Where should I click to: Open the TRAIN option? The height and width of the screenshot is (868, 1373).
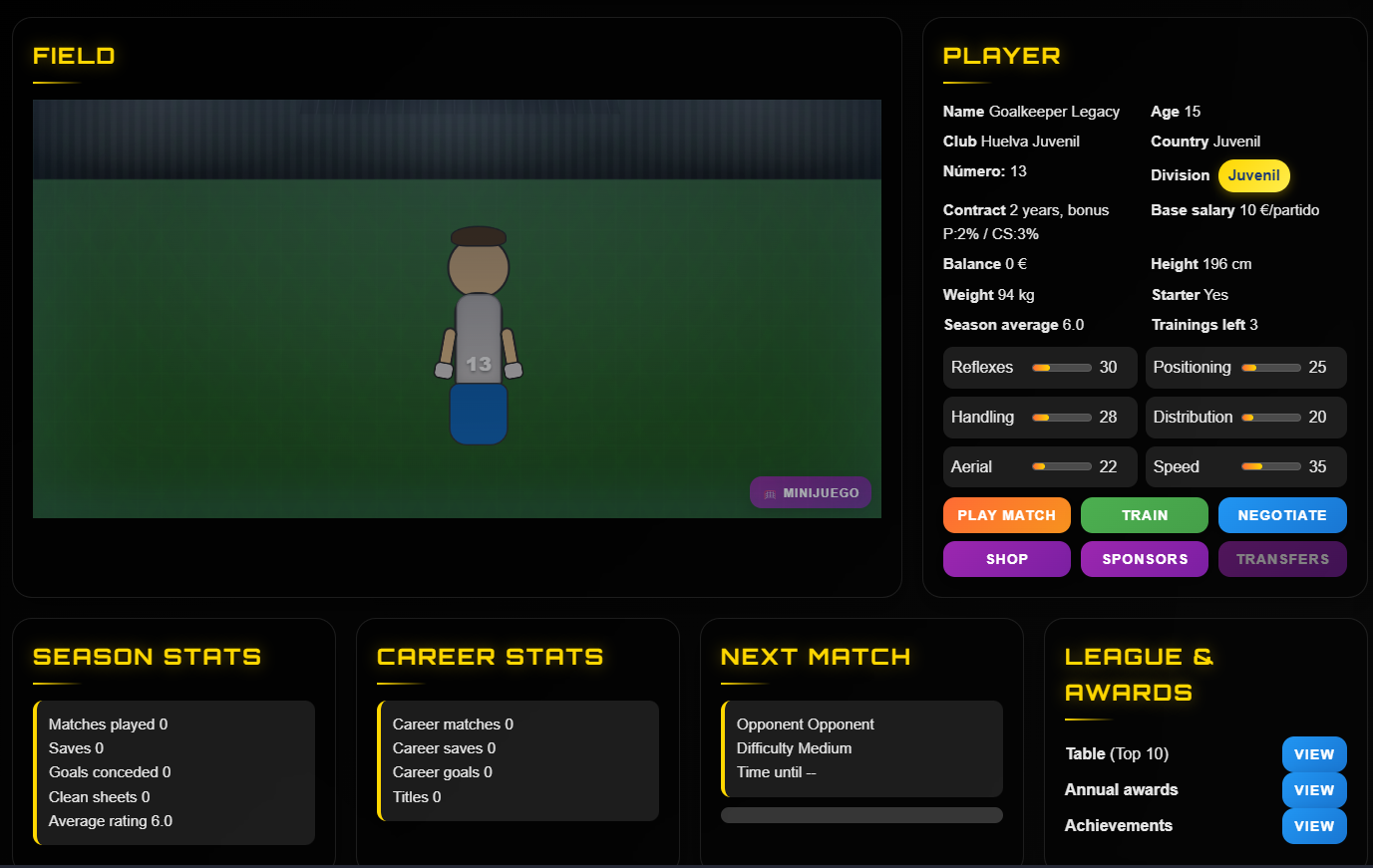pyautogui.click(x=1144, y=515)
